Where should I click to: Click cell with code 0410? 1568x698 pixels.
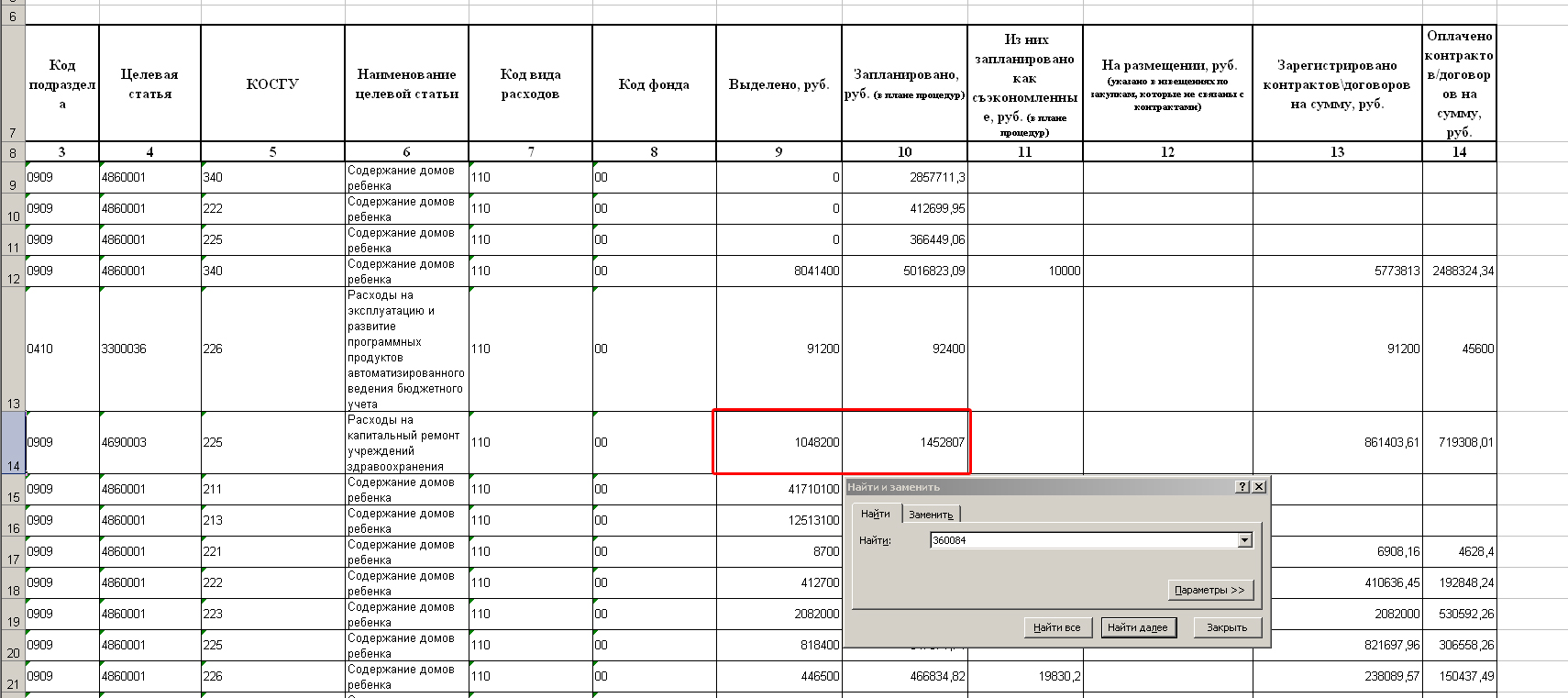[x=62, y=349]
